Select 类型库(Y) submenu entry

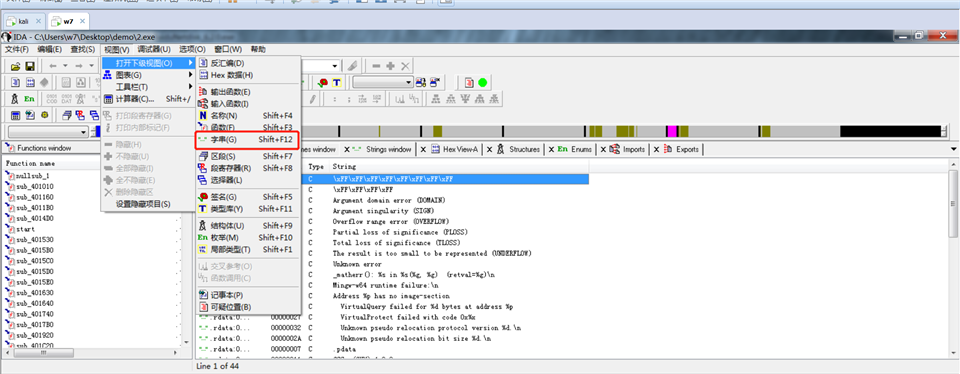click(247, 209)
